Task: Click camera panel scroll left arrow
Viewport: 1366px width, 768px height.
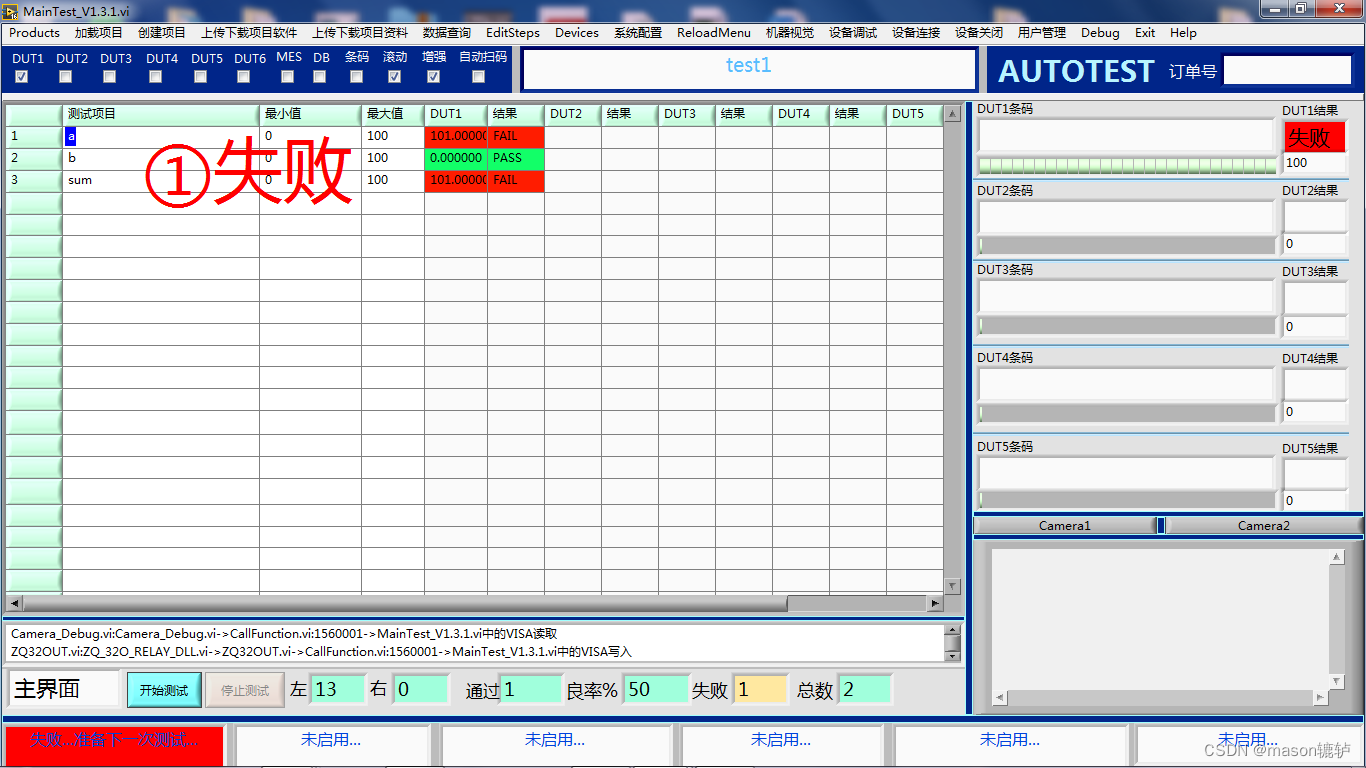Action: 1000,698
